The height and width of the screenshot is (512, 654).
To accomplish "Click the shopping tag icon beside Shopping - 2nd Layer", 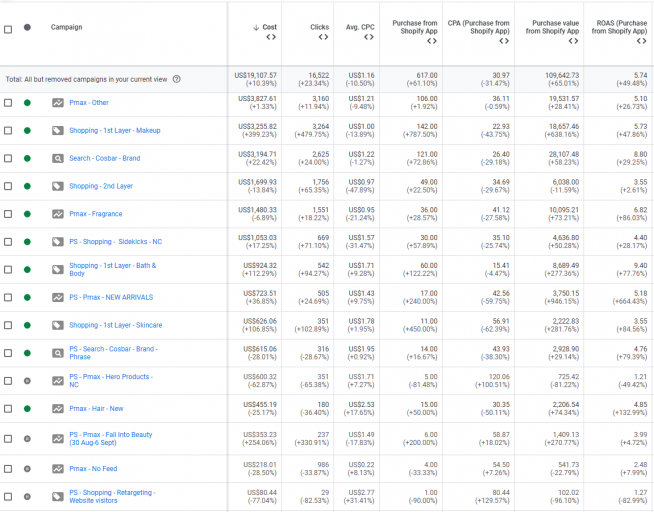I will (x=58, y=186).
